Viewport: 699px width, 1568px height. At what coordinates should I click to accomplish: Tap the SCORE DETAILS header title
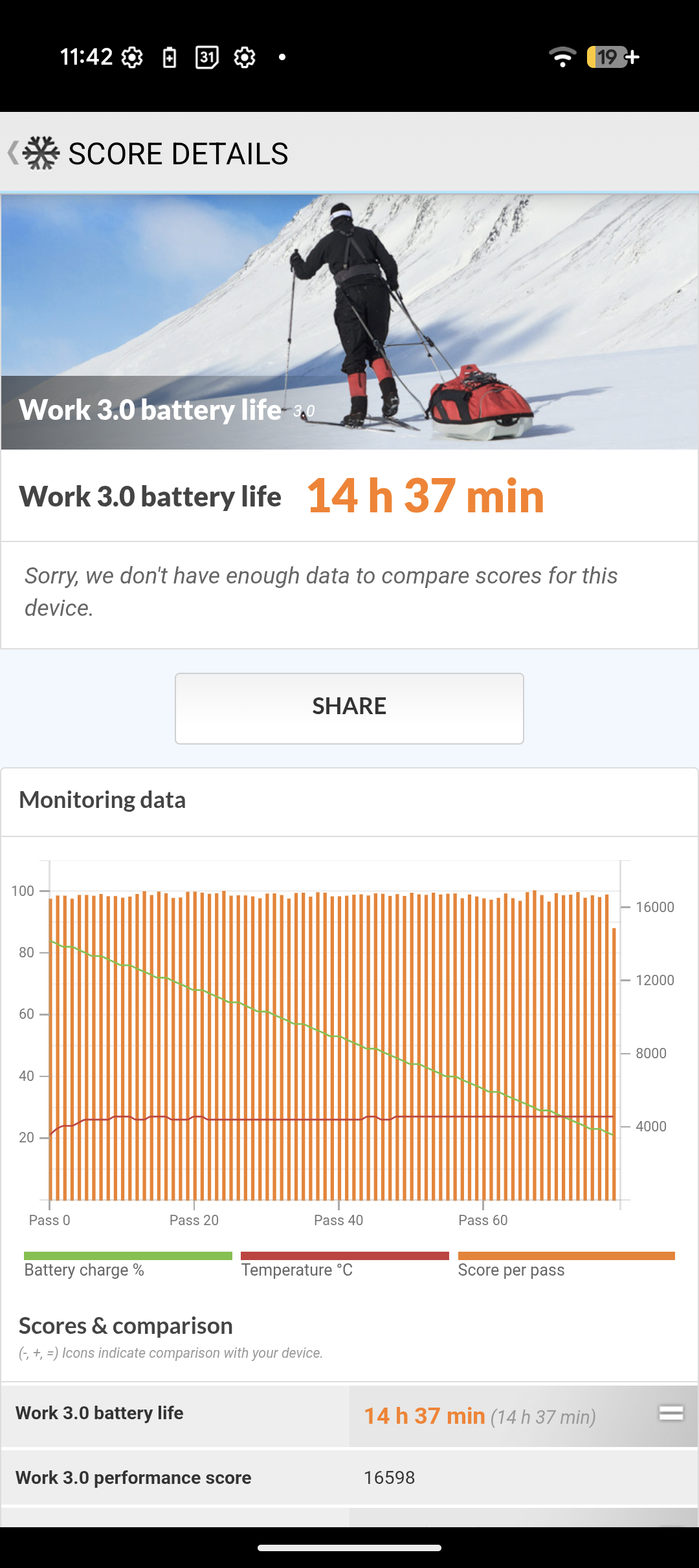pyautogui.click(x=178, y=154)
